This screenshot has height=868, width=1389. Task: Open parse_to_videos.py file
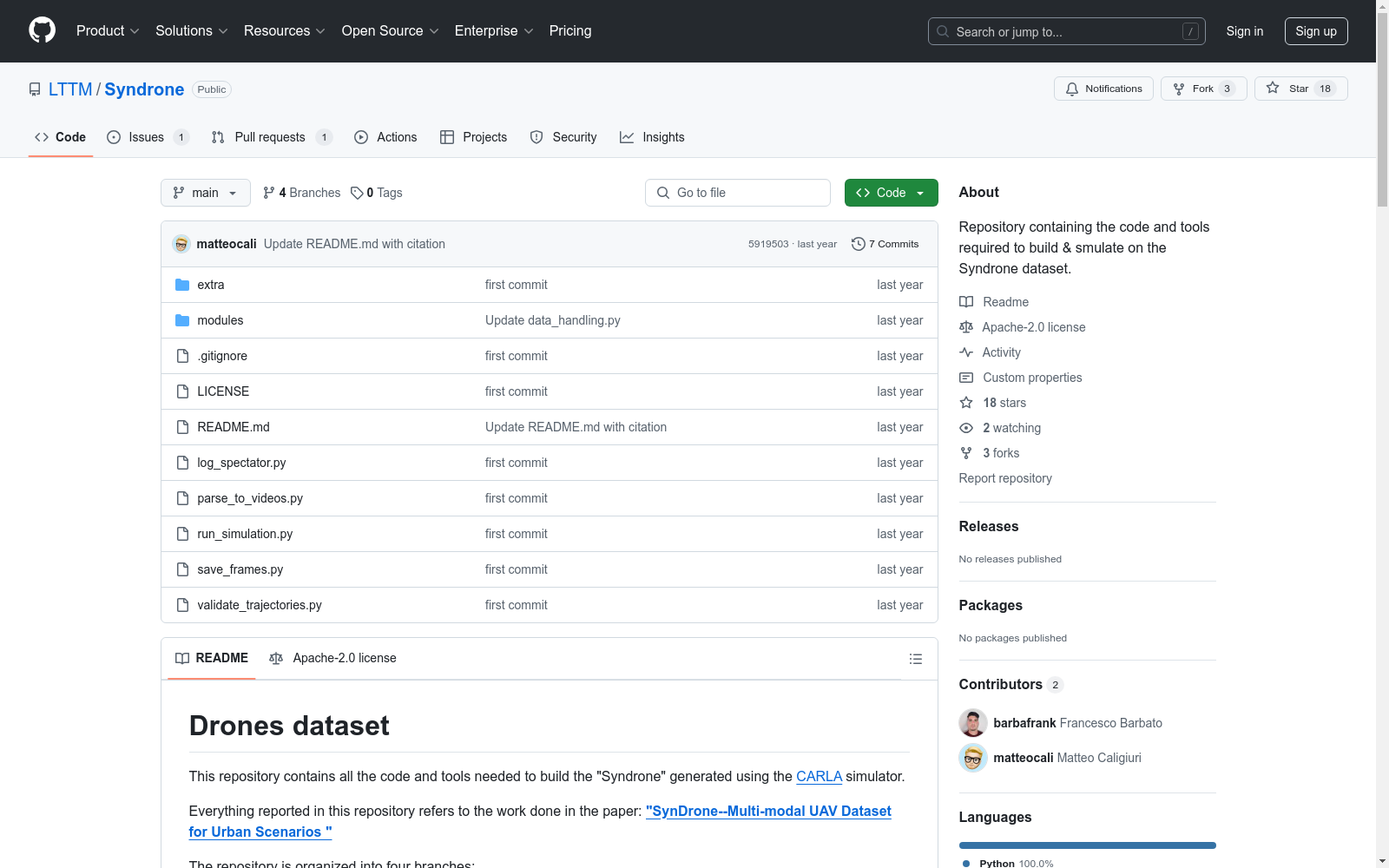click(x=250, y=498)
